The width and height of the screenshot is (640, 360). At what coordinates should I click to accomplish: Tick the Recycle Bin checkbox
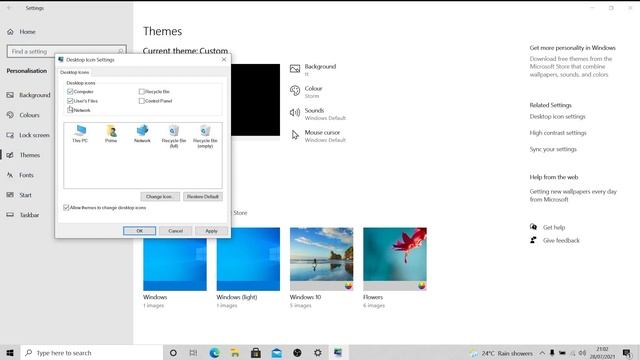142,91
